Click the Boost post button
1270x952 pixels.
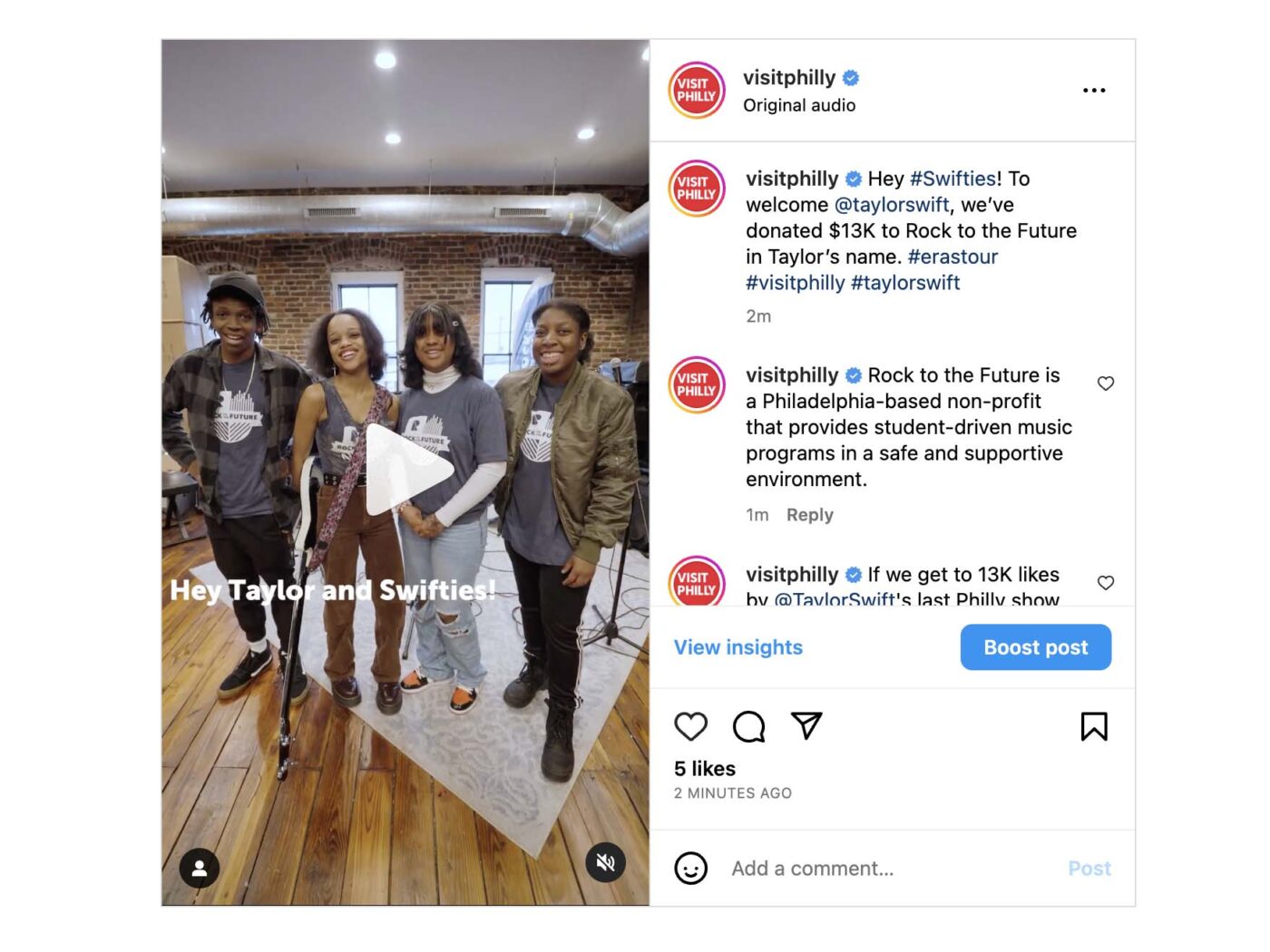pos(1036,647)
